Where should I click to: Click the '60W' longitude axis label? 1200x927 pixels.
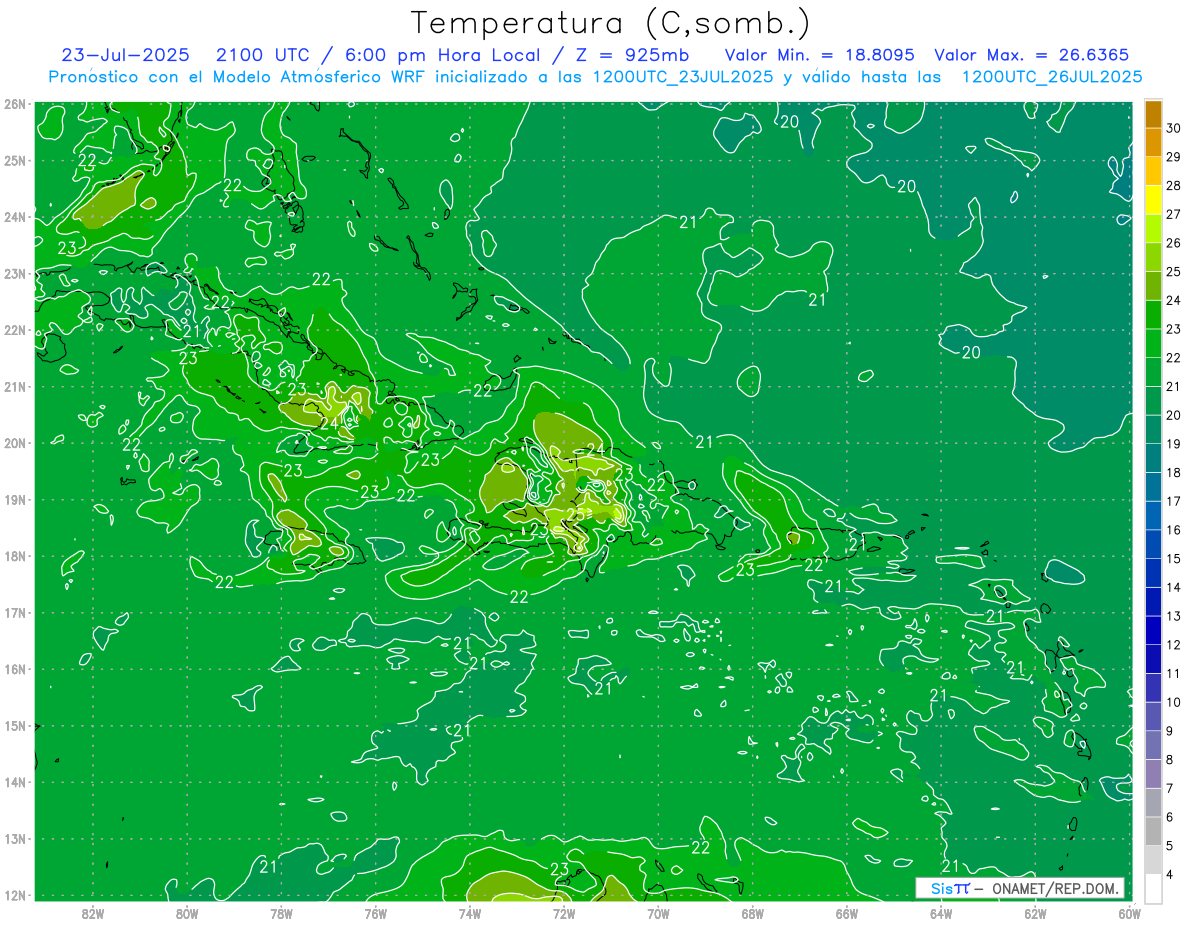pyautogui.click(x=1130, y=913)
